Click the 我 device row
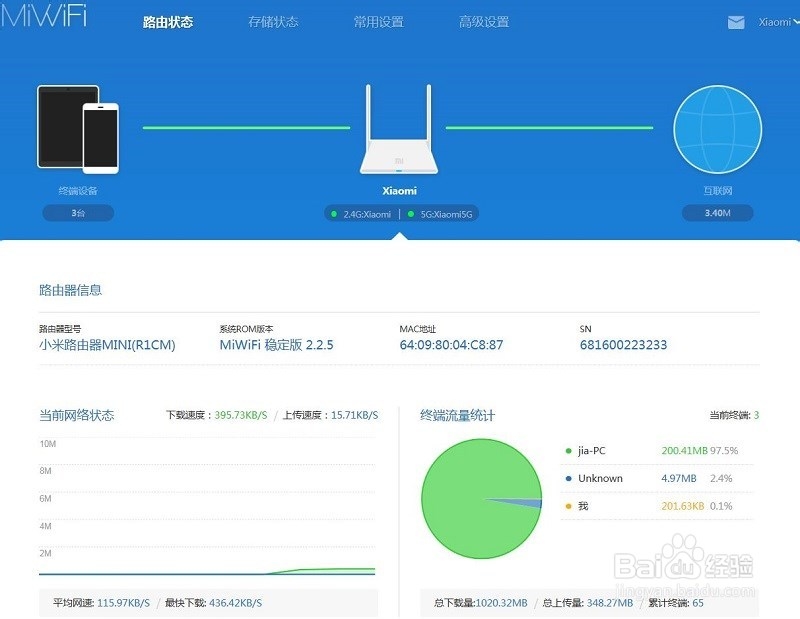The width and height of the screenshot is (800, 619). (x=657, y=506)
